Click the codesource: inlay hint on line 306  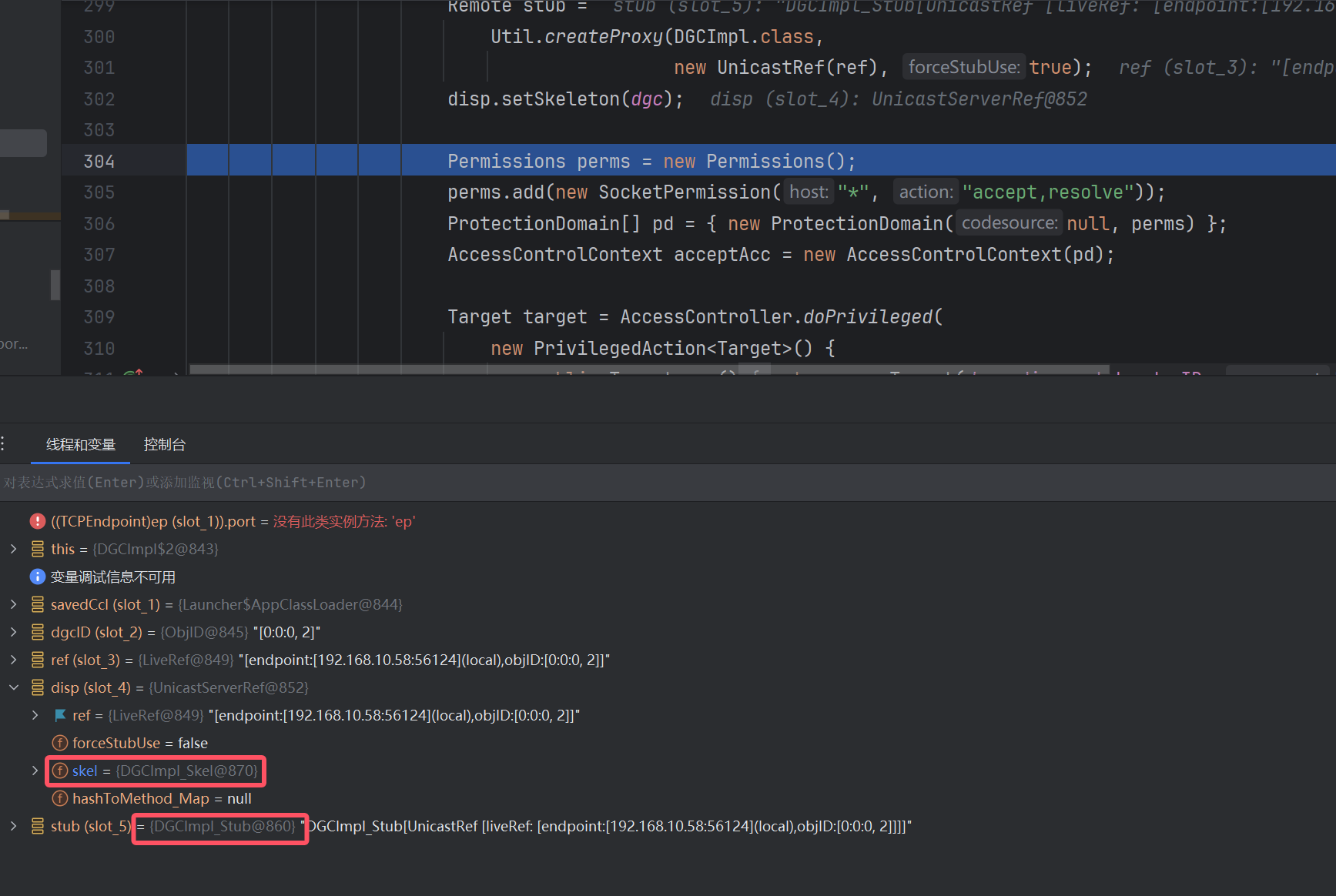[1009, 223]
